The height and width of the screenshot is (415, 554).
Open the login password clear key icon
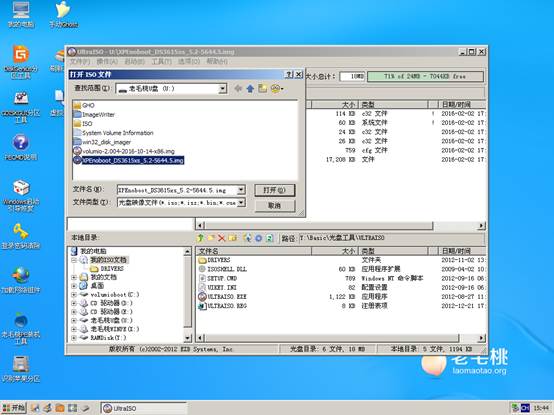(x=20, y=236)
